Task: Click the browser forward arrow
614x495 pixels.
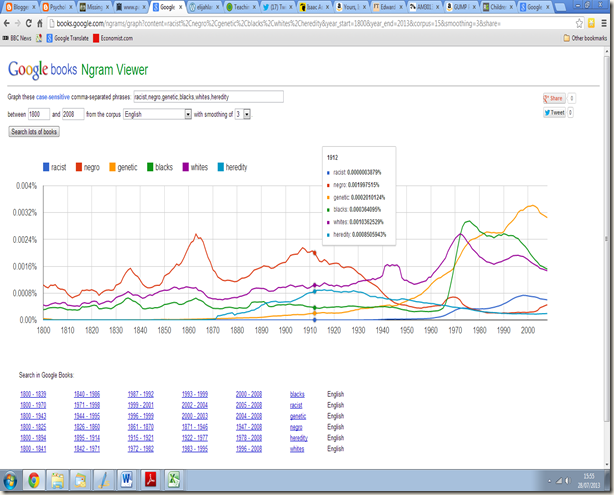Action: [x=18, y=23]
